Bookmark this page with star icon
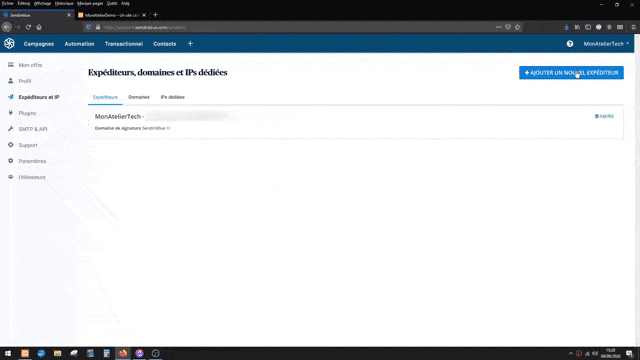Viewport: 640px width, 360px height. coord(518,27)
